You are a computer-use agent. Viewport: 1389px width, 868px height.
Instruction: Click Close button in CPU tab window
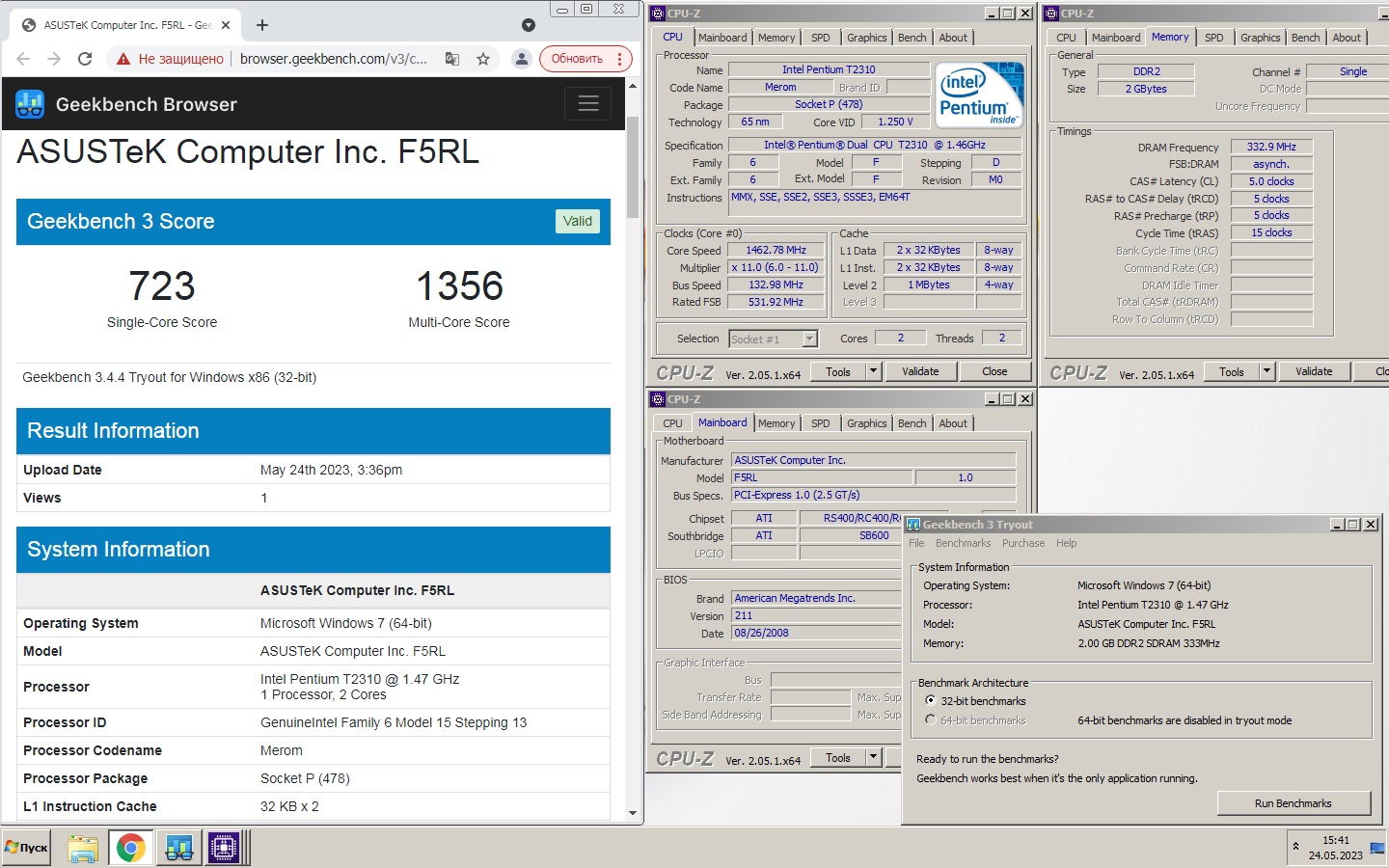[994, 371]
